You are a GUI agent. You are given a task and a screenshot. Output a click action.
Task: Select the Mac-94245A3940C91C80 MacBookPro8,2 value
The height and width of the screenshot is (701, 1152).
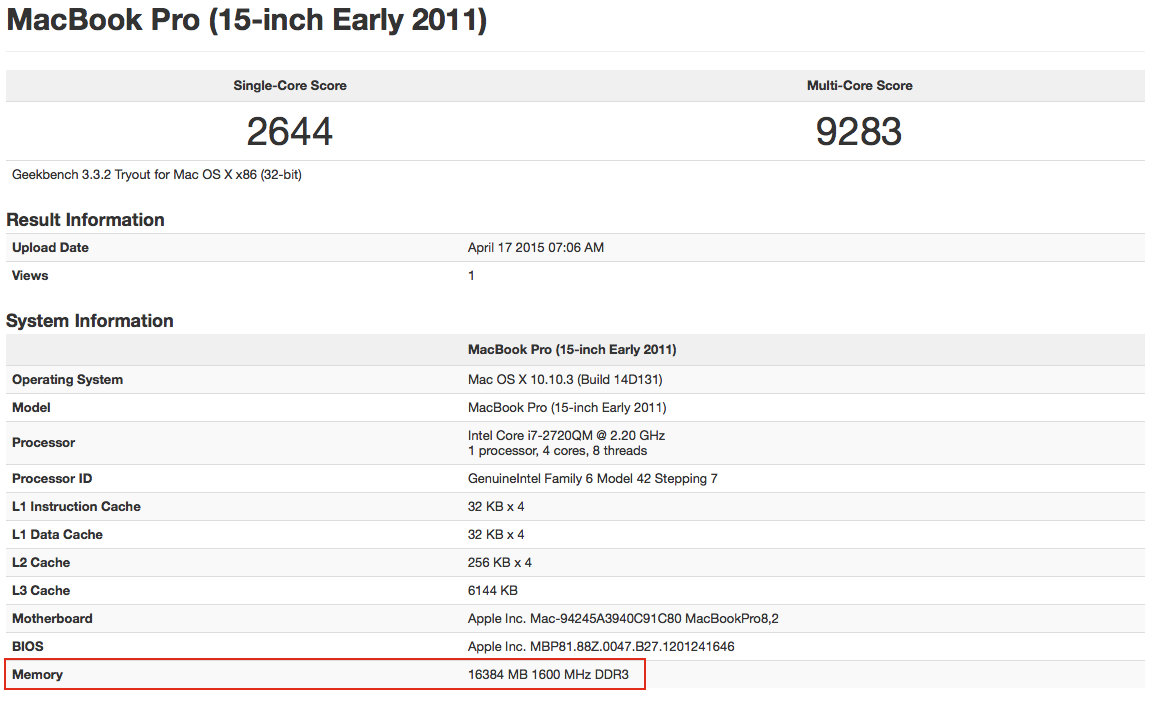[x=623, y=619]
